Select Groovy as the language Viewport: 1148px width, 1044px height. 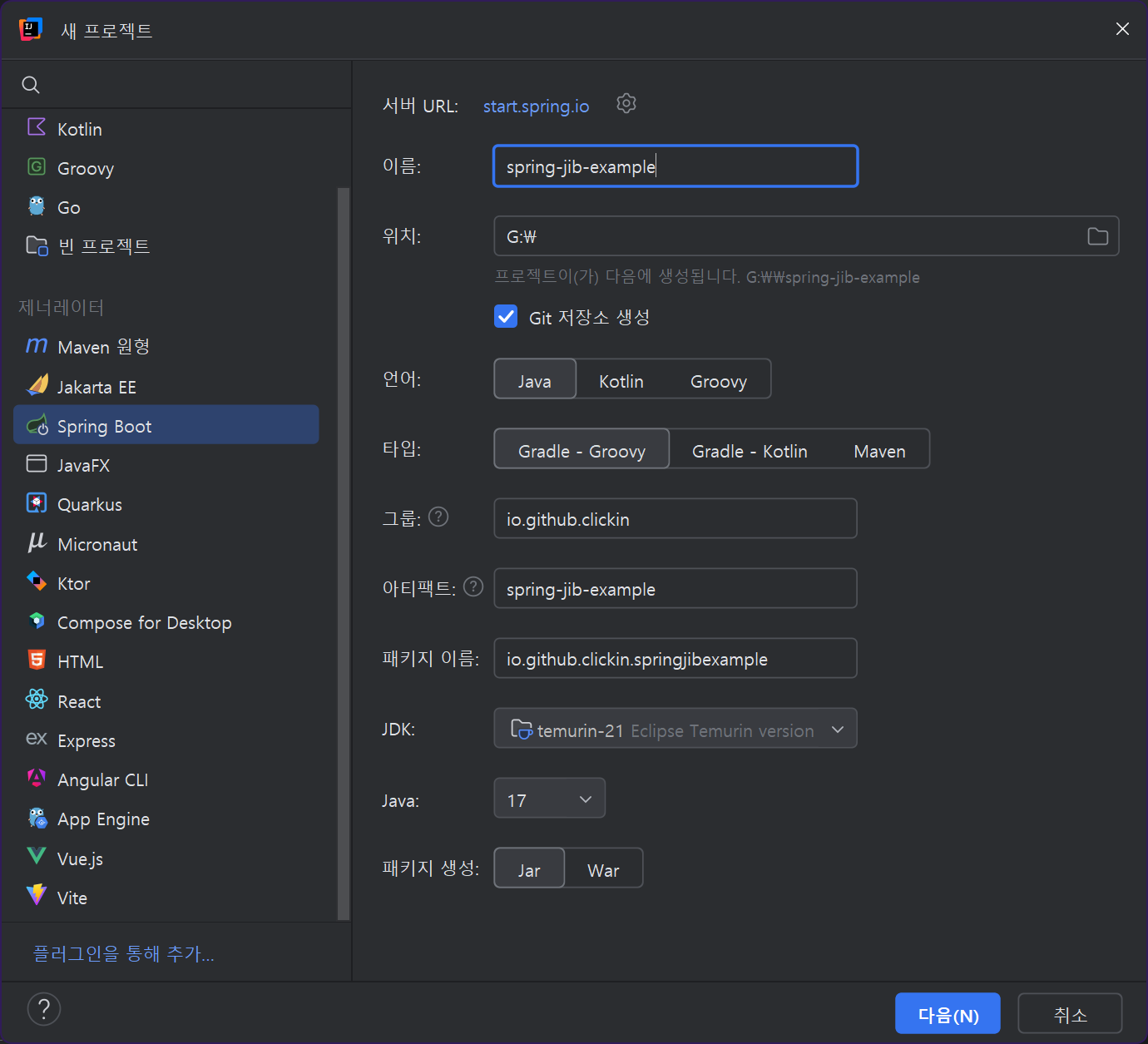pyautogui.click(x=719, y=380)
